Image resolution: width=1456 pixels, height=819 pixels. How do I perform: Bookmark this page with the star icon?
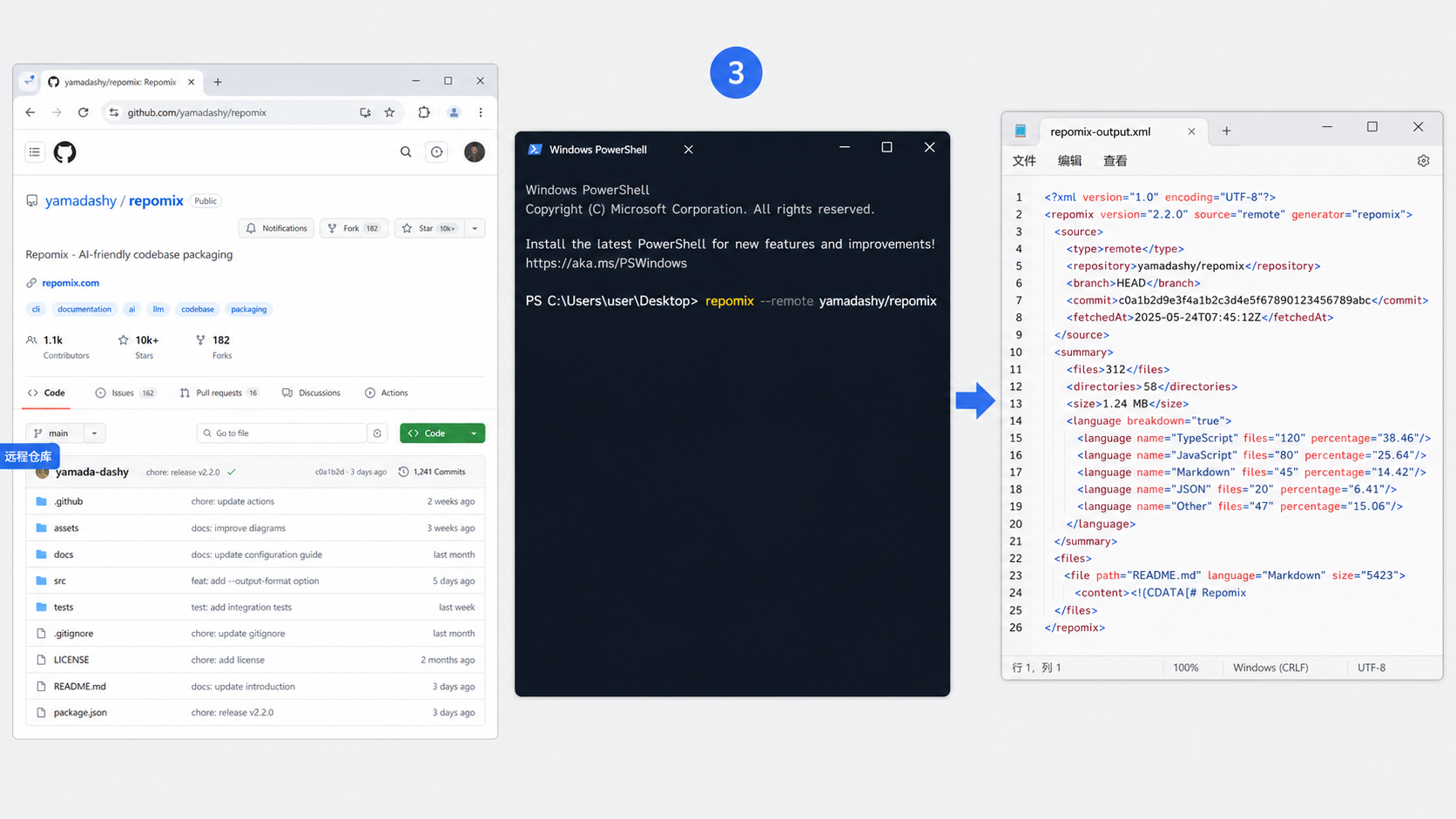pyautogui.click(x=389, y=112)
